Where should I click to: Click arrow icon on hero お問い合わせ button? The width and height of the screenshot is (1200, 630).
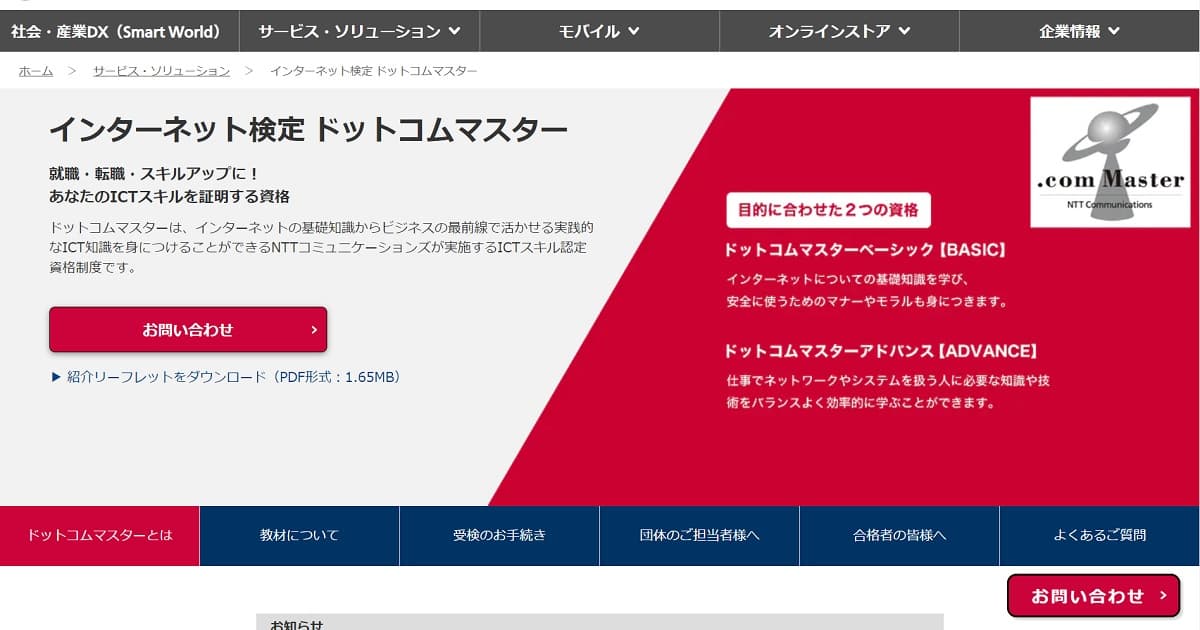tap(314, 329)
